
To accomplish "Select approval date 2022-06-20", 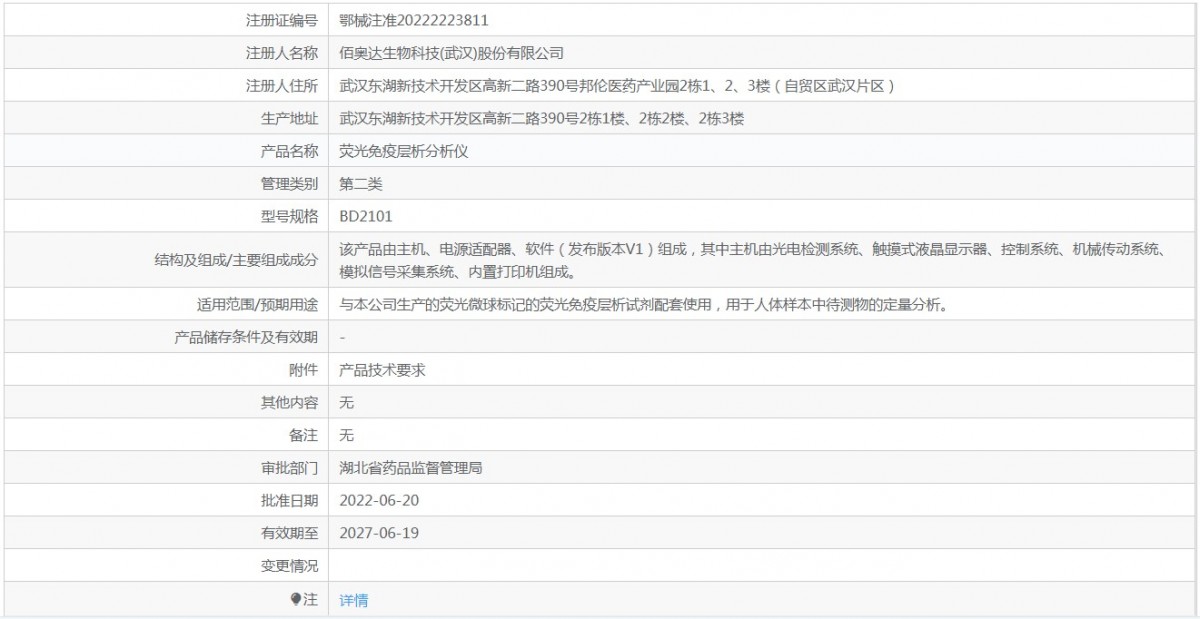I will (379, 500).
